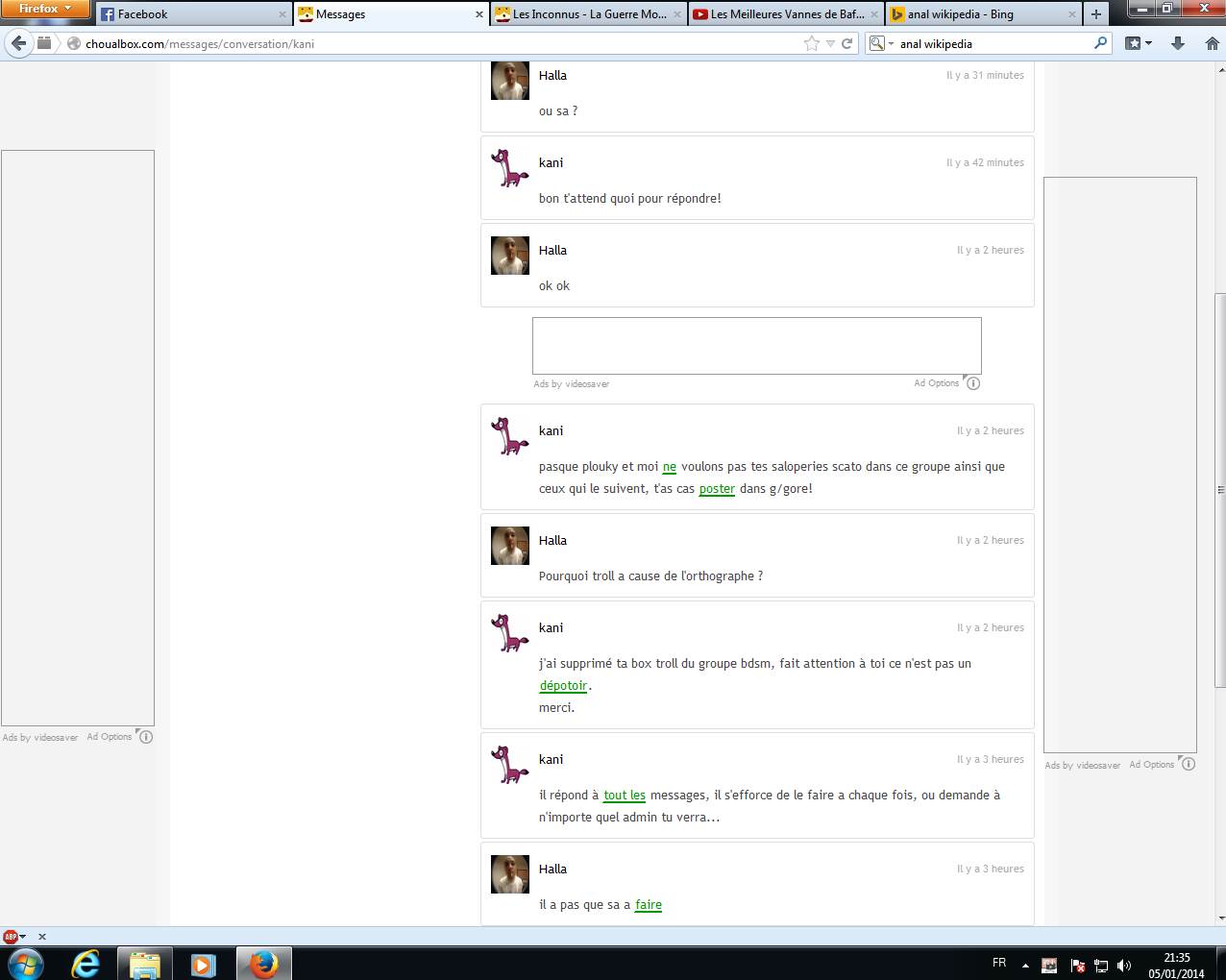Open the Firefox menu dropdown button
Viewport: 1226px width, 980px height.
(x=44, y=9)
